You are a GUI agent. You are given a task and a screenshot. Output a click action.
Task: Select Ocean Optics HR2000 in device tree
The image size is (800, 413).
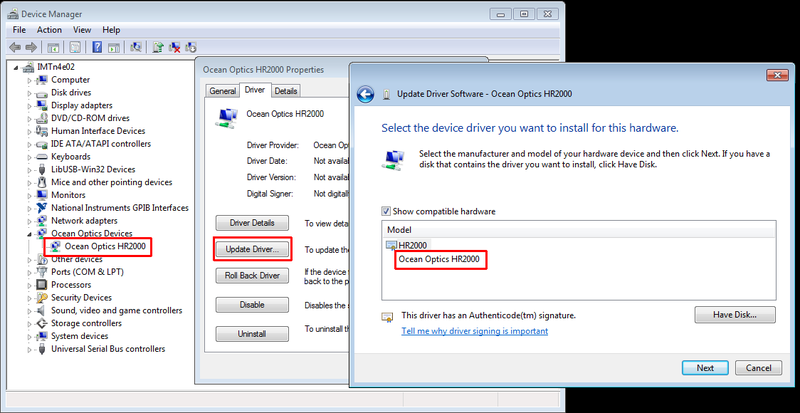point(105,247)
